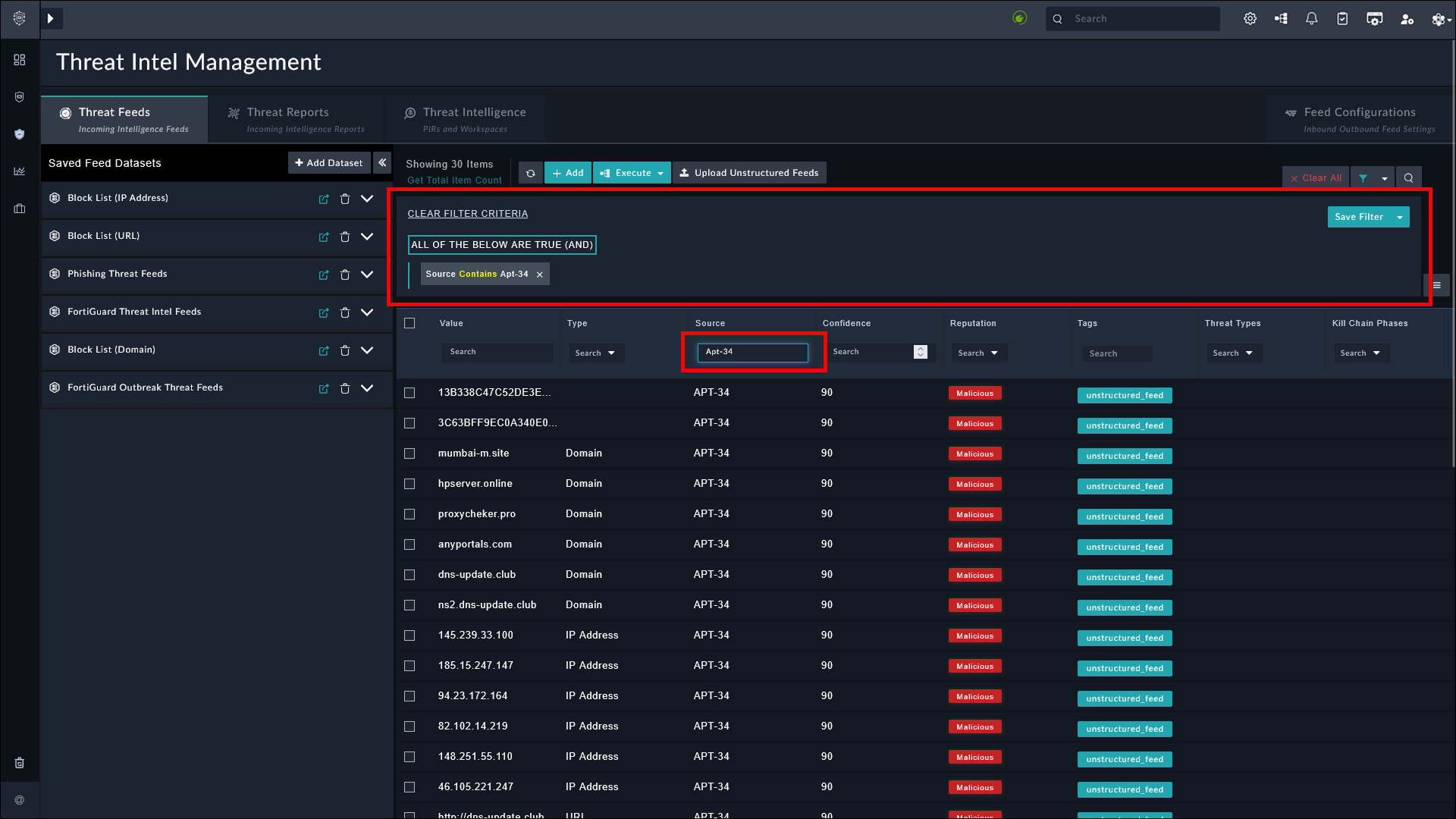
Task: Open Block List (URL) in new view
Action: point(324,237)
